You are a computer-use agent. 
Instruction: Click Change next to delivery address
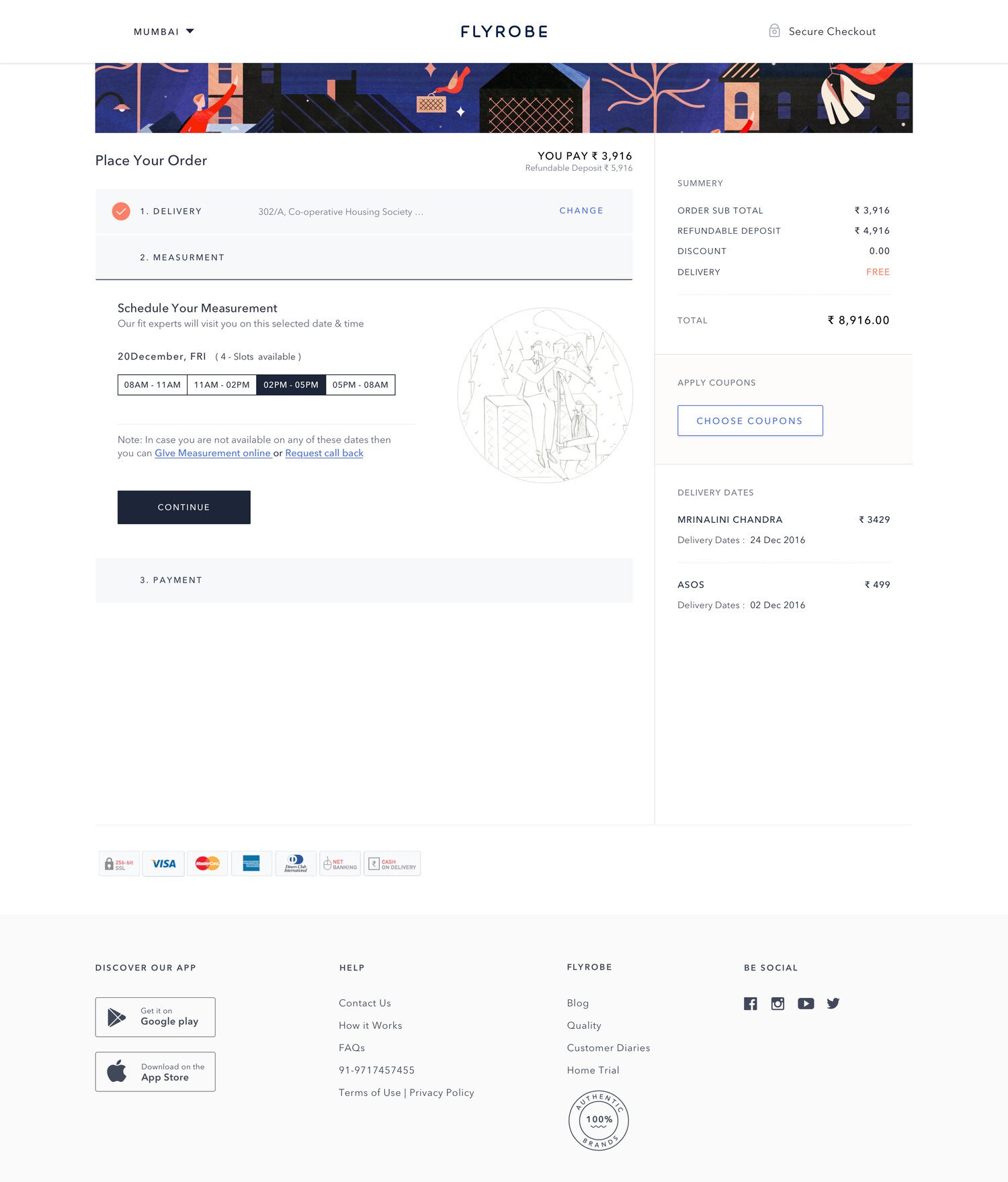pos(581,210)
